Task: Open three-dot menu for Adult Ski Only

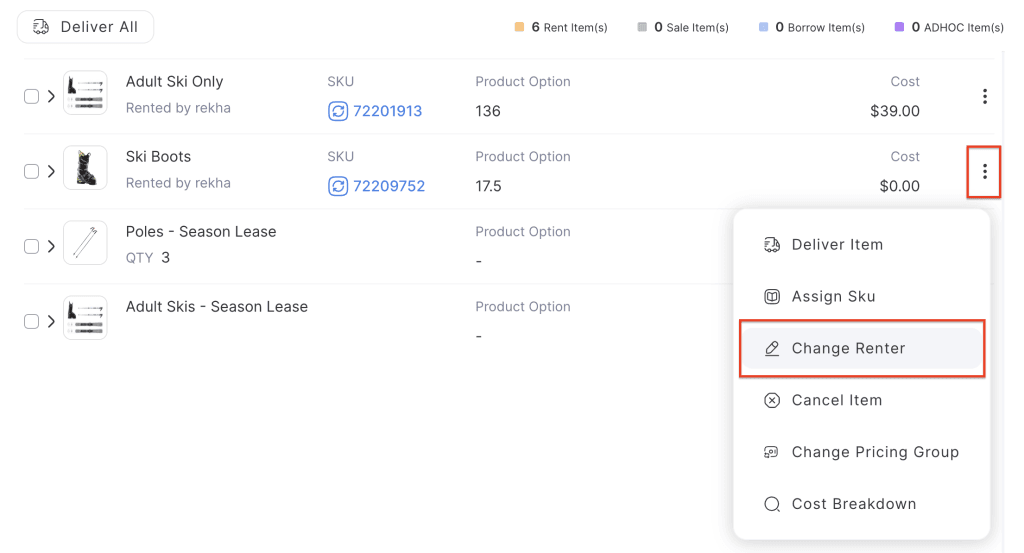Action: [x=984, y=97]
